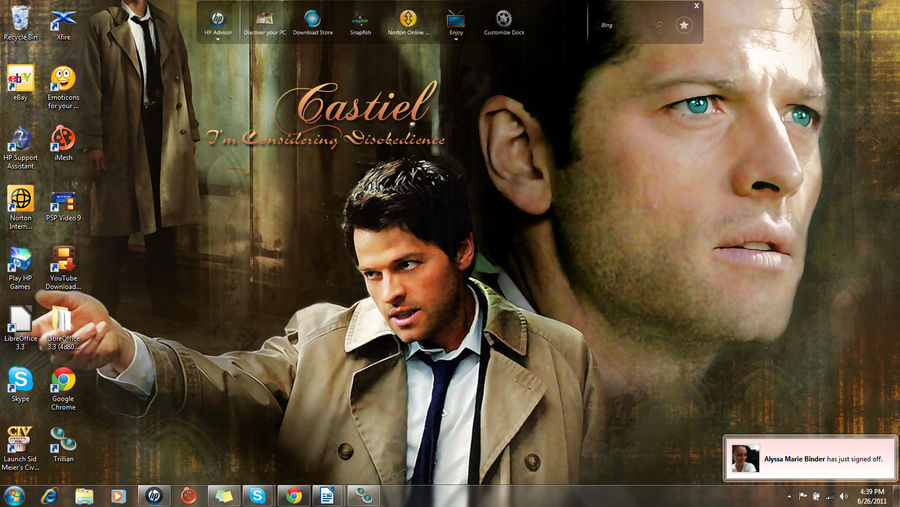Launch Sid Meier's Civ desktop shortcut

(x=20, y=448)
